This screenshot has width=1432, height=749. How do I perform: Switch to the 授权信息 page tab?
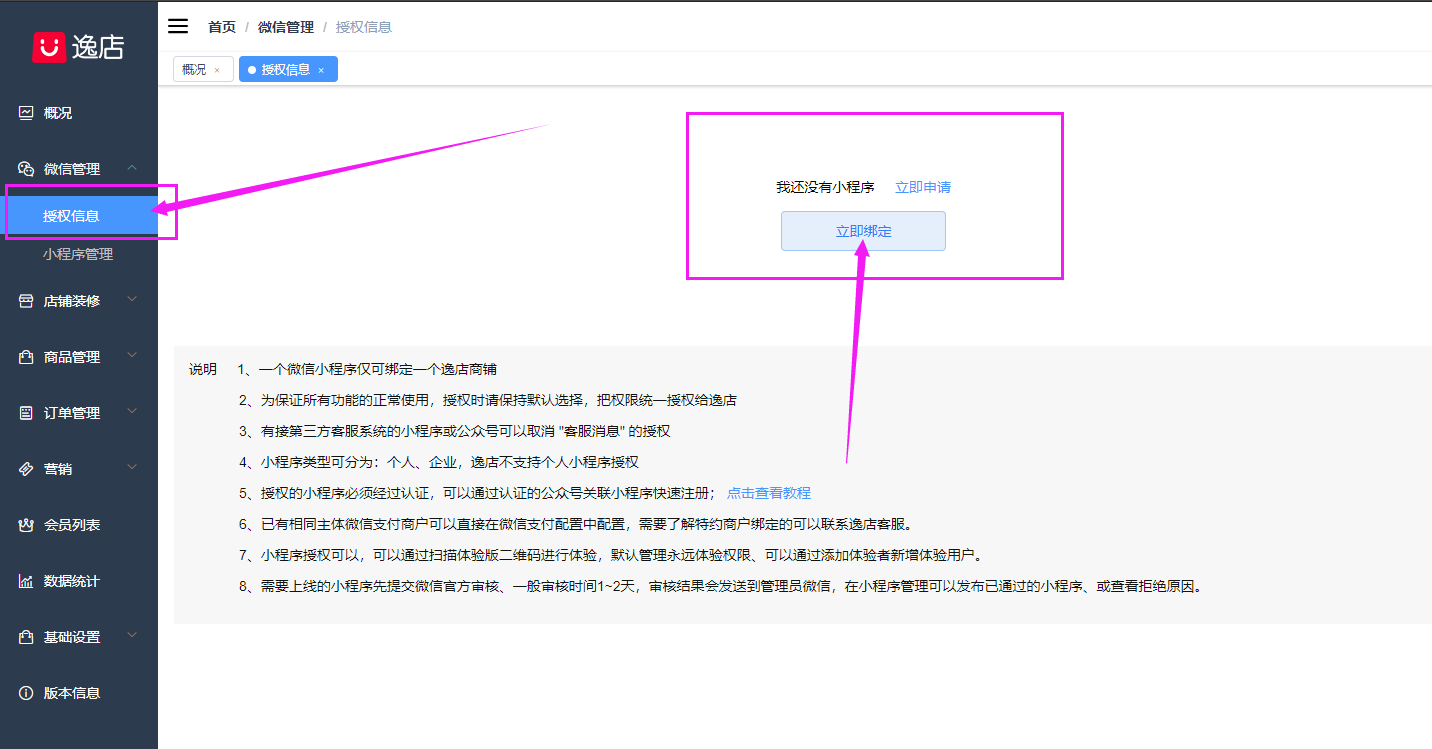[x=288, y=69]
